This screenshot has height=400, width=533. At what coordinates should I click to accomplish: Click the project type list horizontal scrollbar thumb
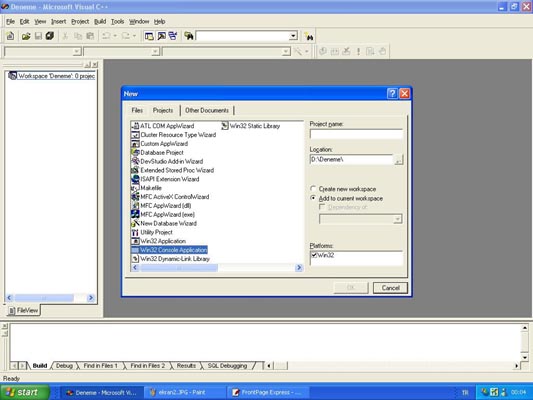[179, 268]
